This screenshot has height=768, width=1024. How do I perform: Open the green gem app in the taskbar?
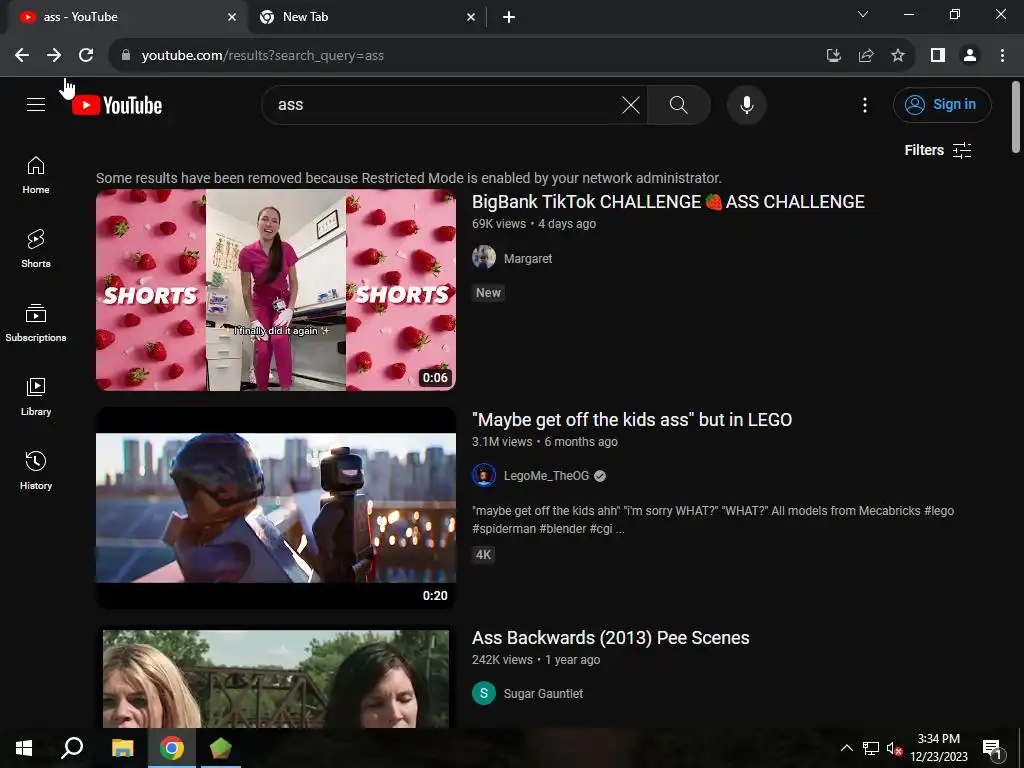(x=221, y=748)
